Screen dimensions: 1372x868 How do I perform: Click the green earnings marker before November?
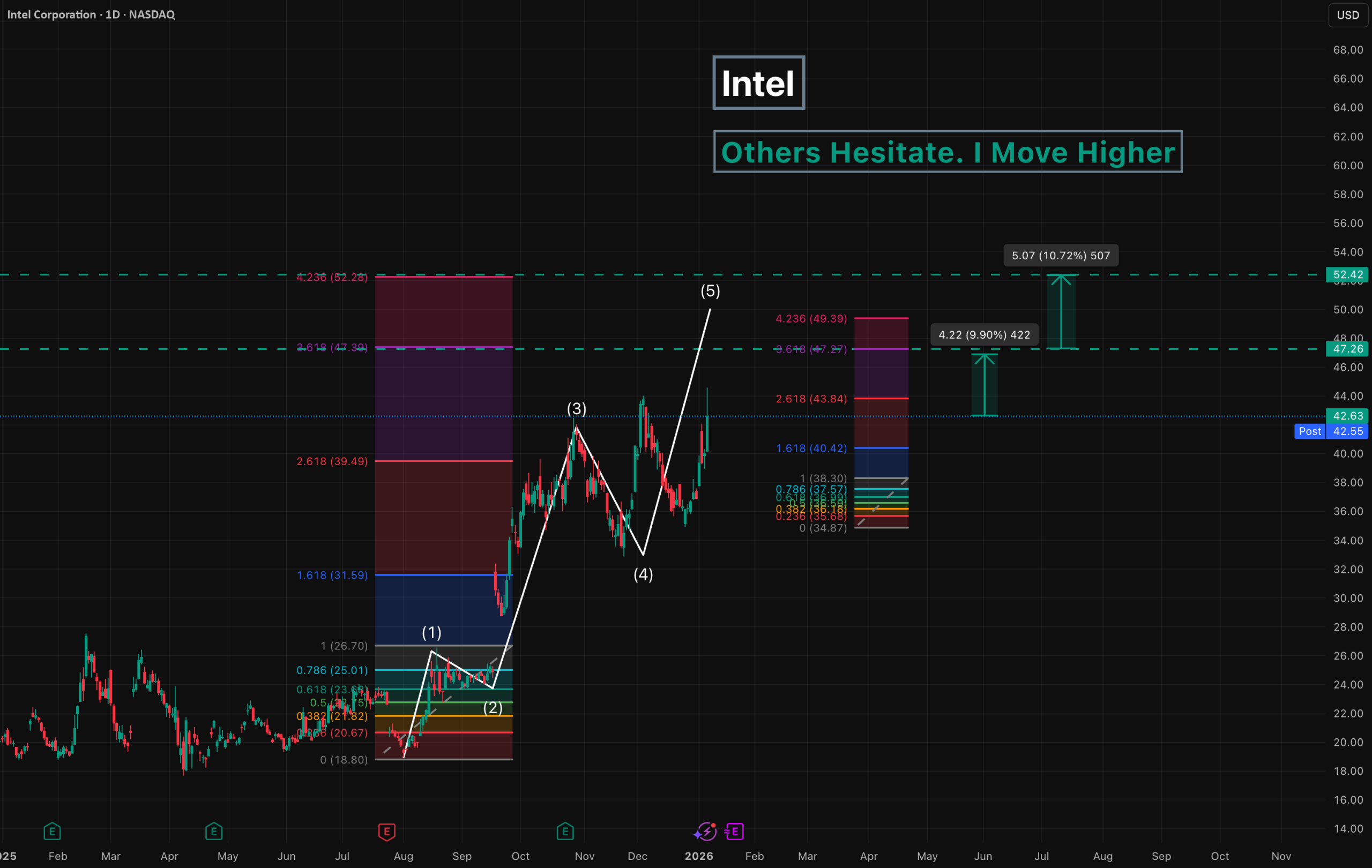coord(565,832)
